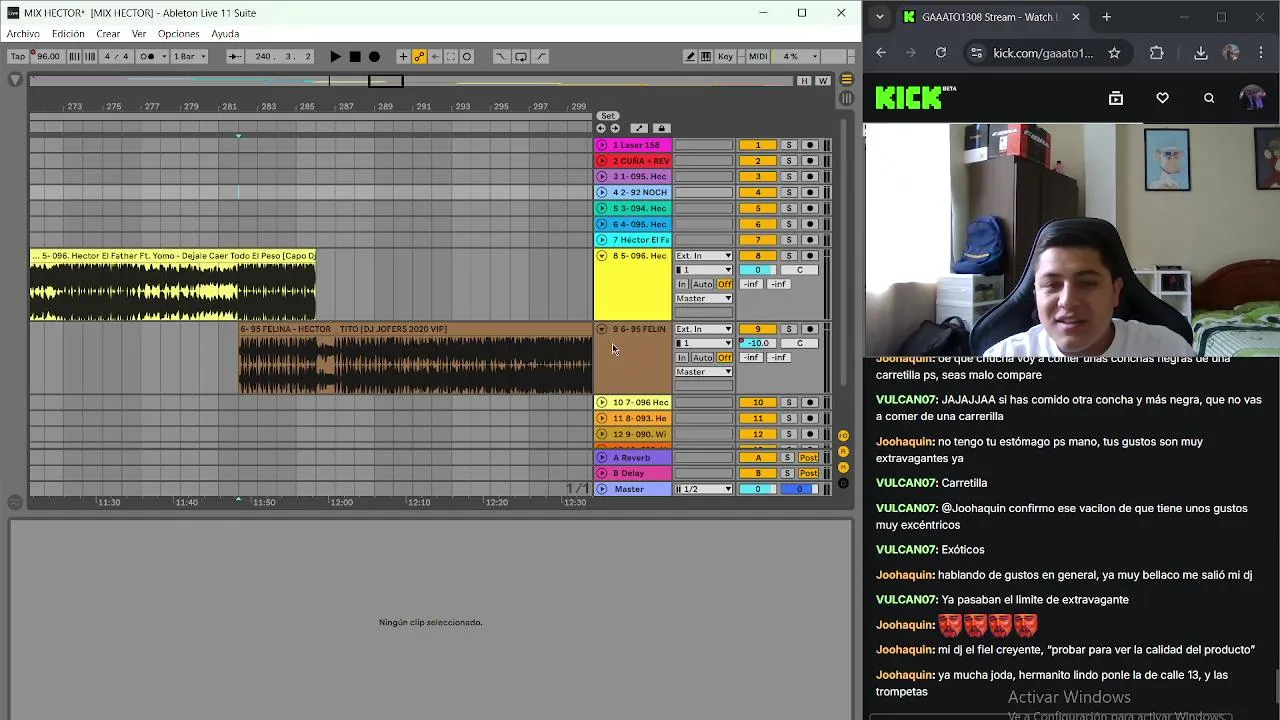
Task: Toggle the Key map mode button
Action: coord(726,57)
